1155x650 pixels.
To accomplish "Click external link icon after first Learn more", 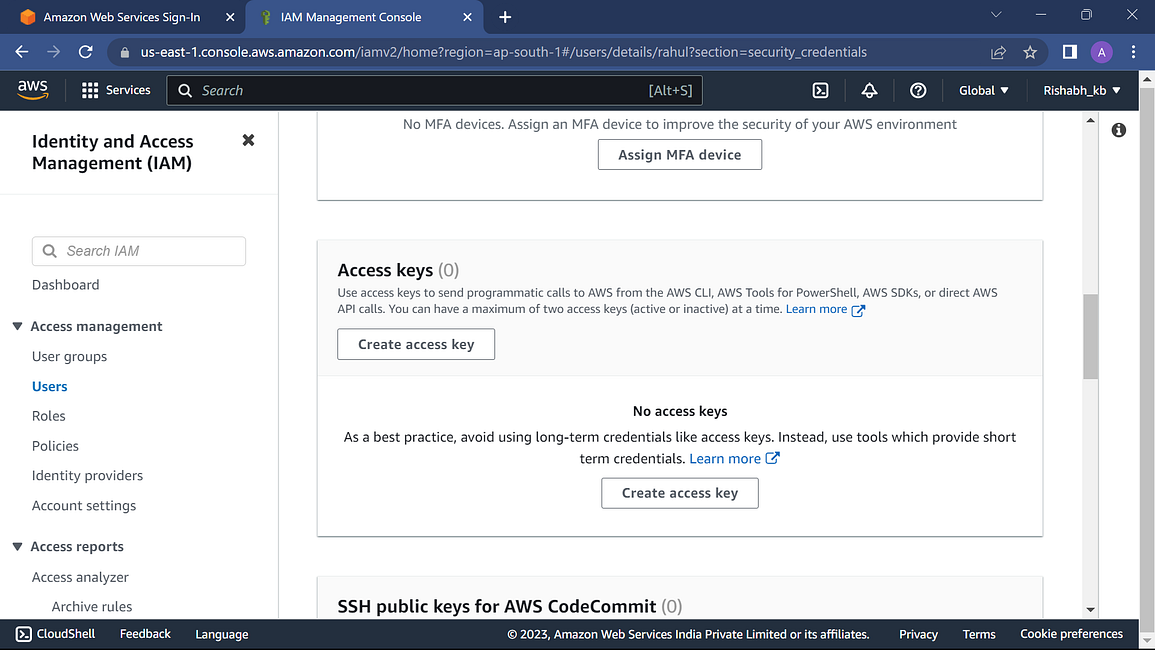I will coord(858,310).
